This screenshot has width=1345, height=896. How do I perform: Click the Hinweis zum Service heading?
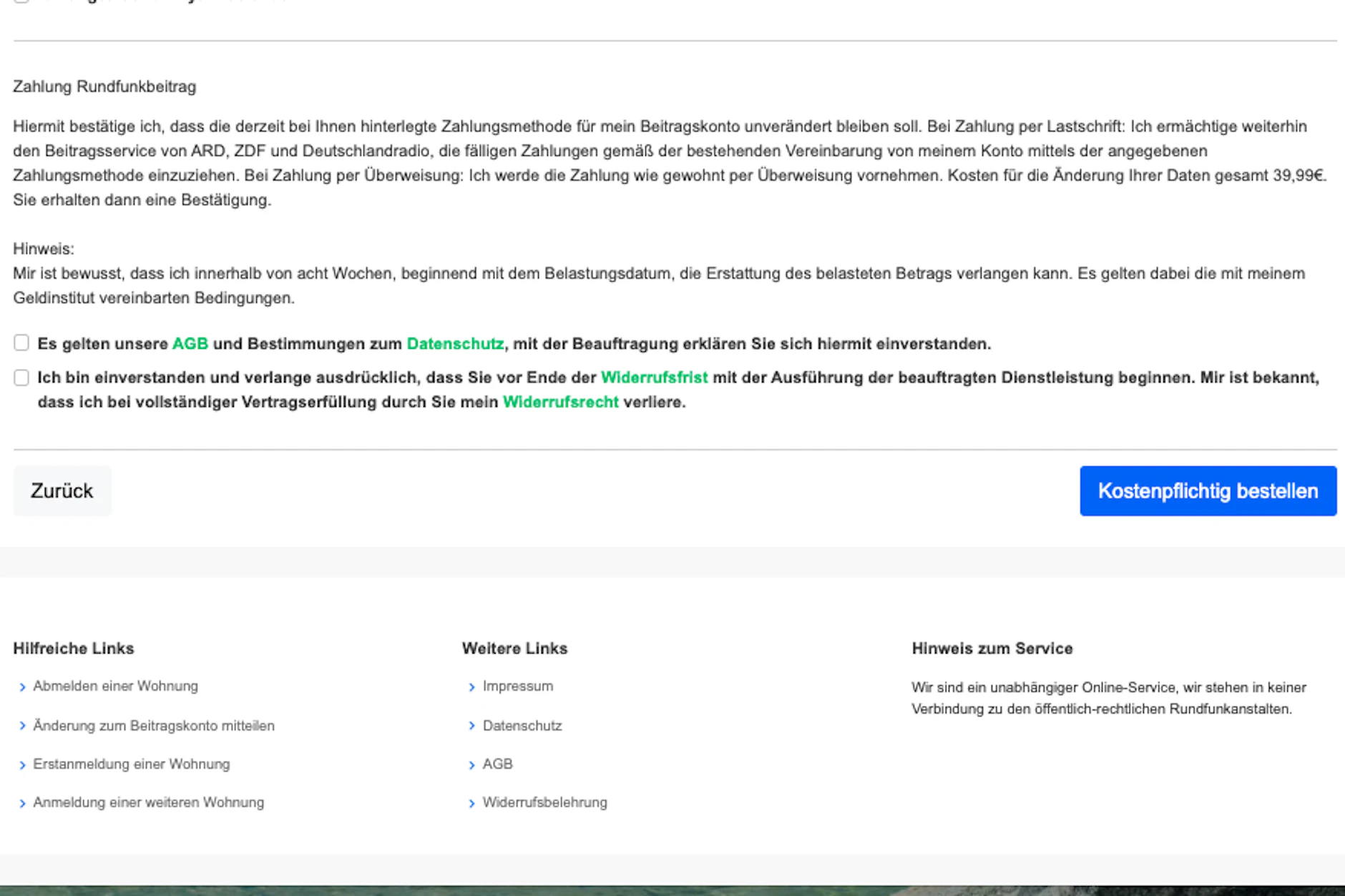[992, 649]
